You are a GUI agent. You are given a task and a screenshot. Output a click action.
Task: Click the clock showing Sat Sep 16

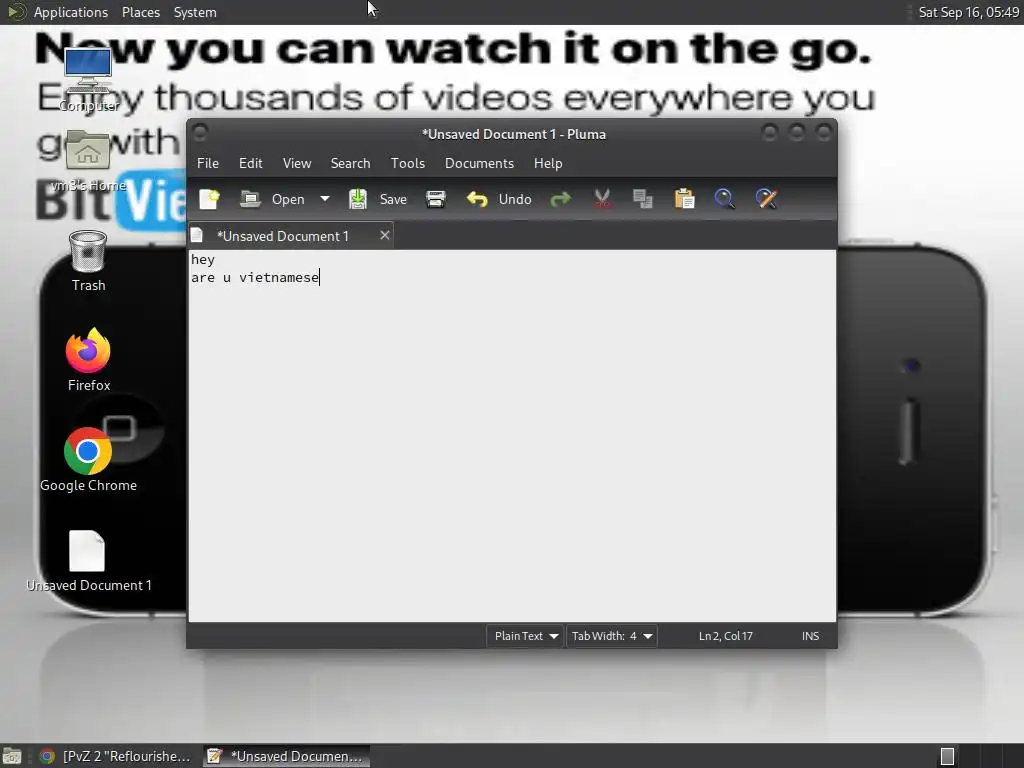tap(968, 12)
